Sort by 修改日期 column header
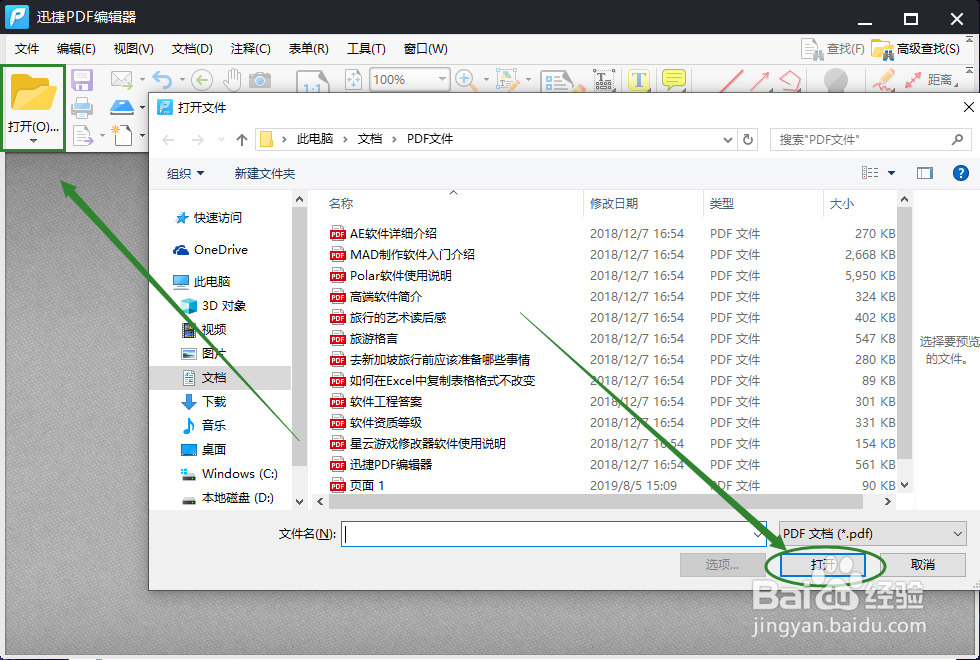This screenshot has width=980, height=660. coord(614,203)
